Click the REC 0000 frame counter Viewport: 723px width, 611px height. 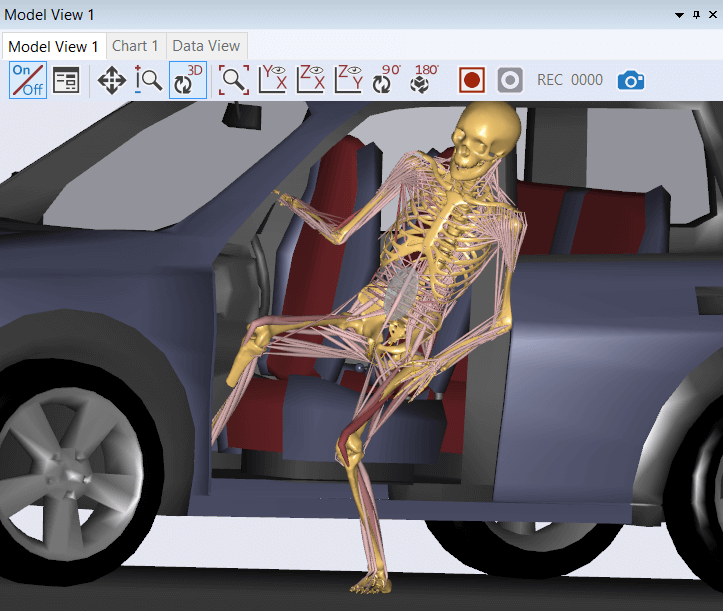coord(570,80)
